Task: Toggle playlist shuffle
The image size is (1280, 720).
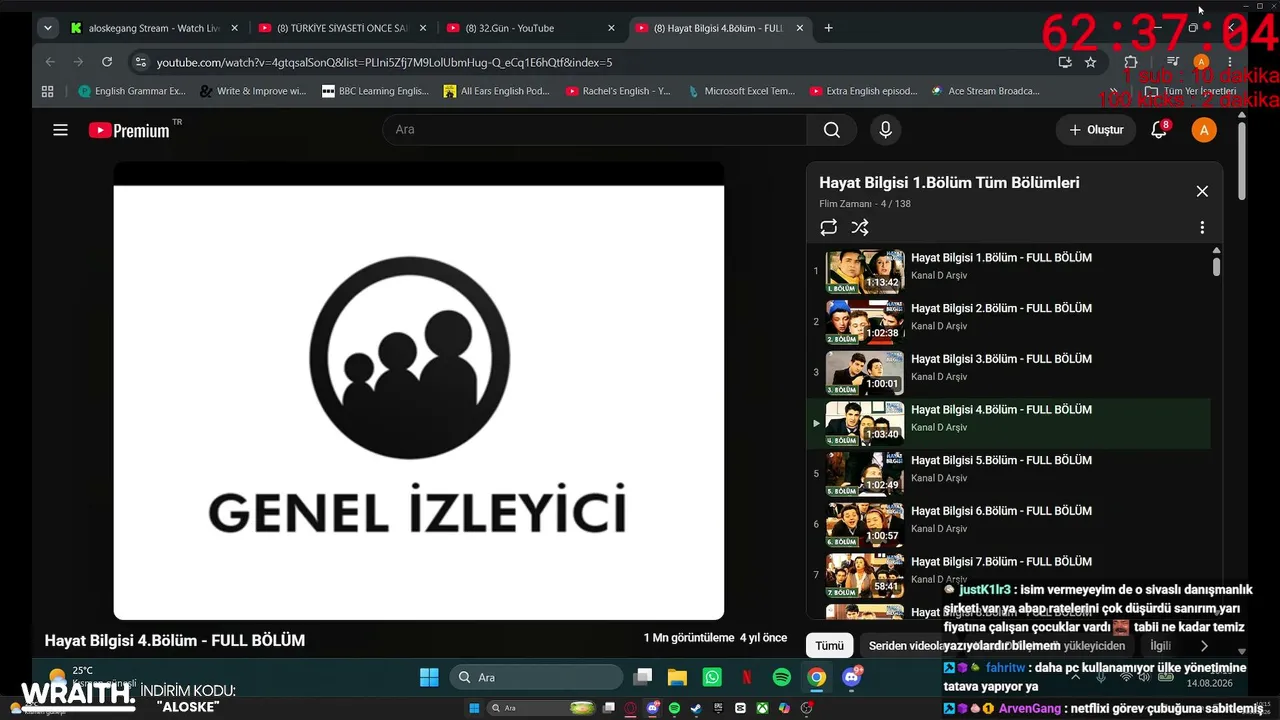Action: point(860,228)
